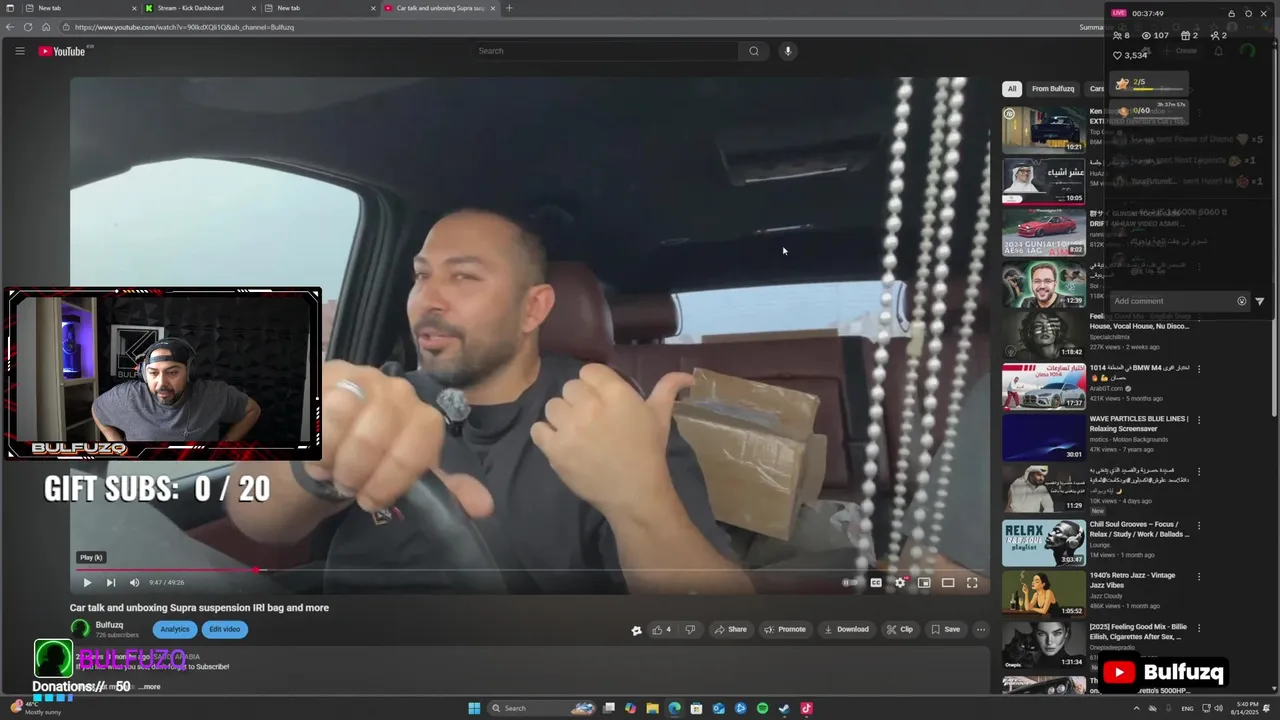Enable miniplayer mode
1280x720 pixels.
pos(924,582)
